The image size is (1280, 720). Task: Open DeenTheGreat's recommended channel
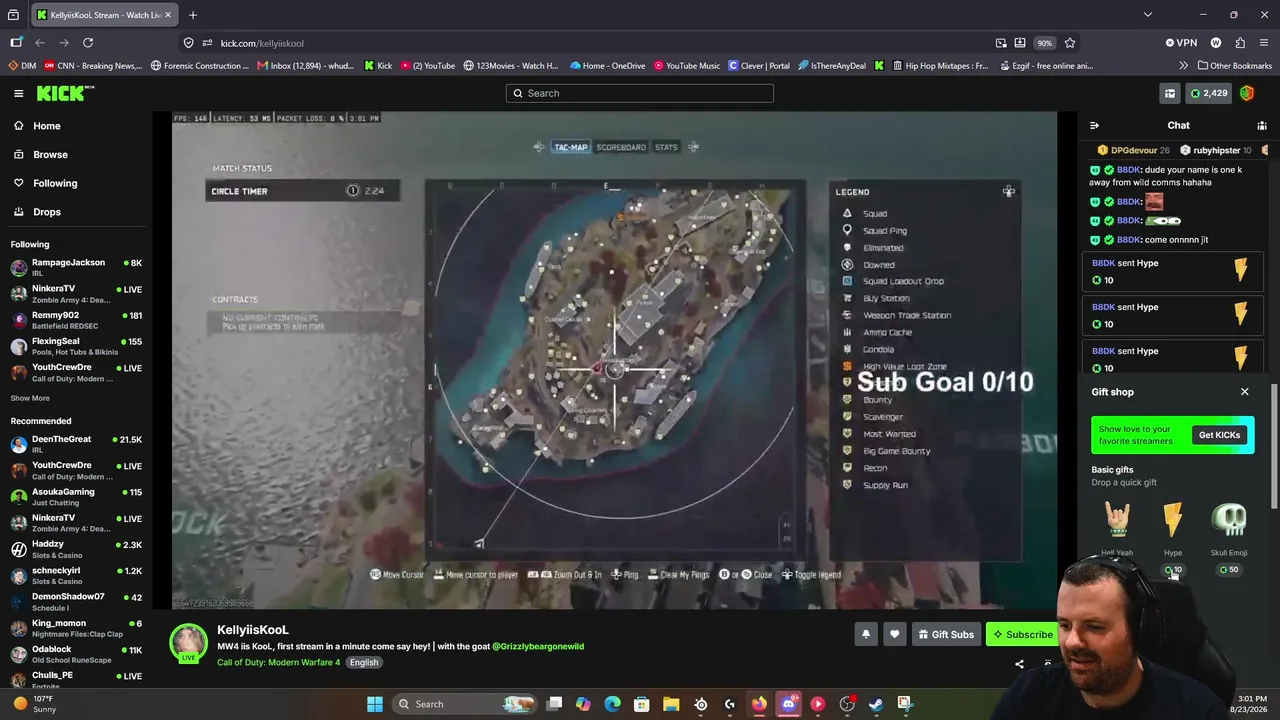[x=76, y=444]
